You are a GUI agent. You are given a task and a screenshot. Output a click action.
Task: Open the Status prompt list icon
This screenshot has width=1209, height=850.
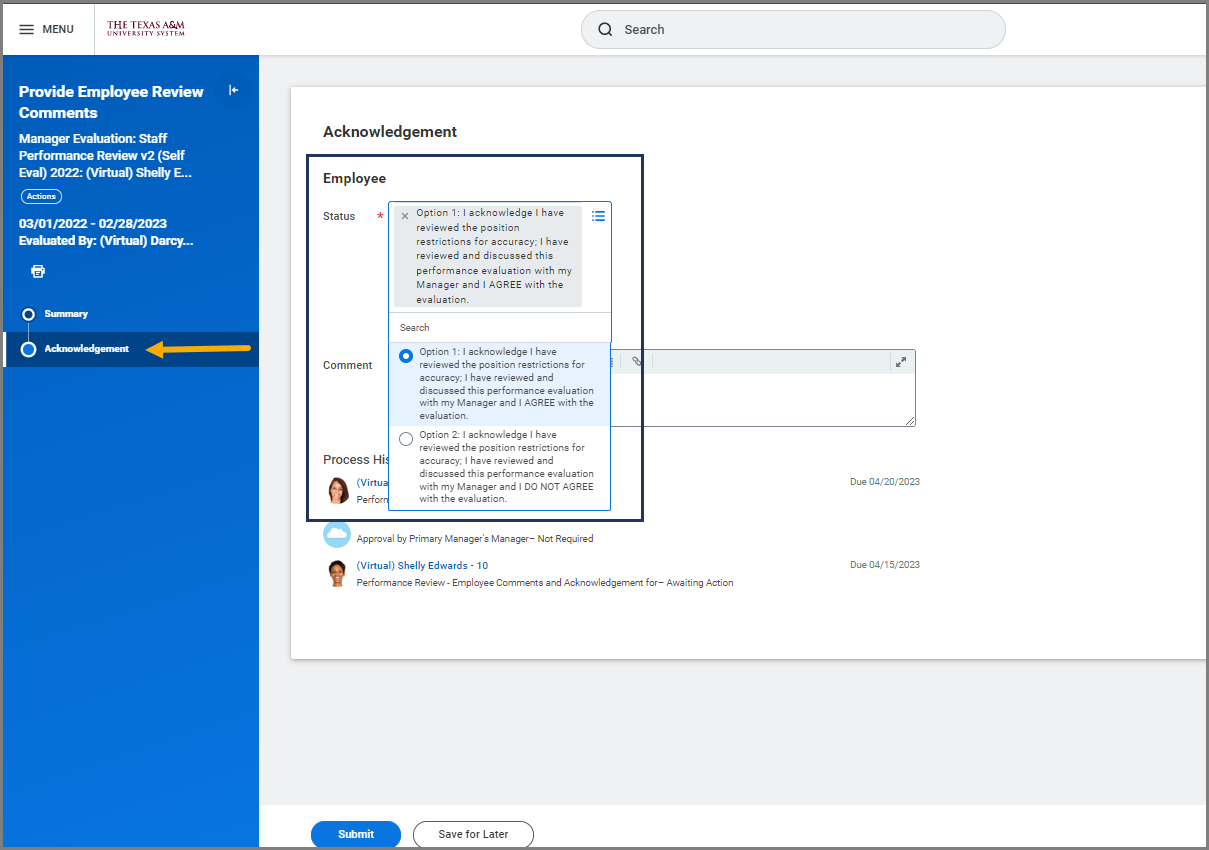click(x=598, y=215)
